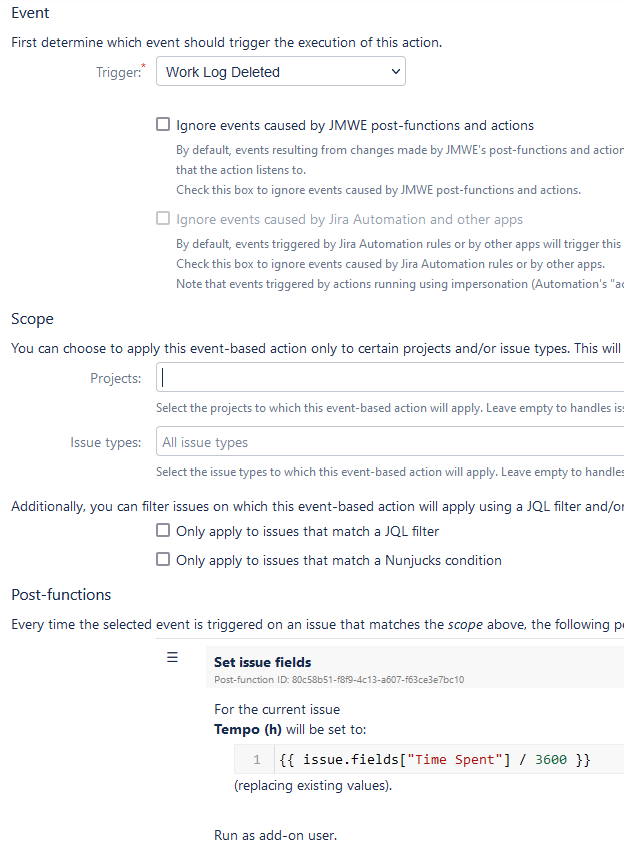Grab the drag handle icon beside Set issue fields
This screenshot has width=624, height=852.
coord(172,657)
